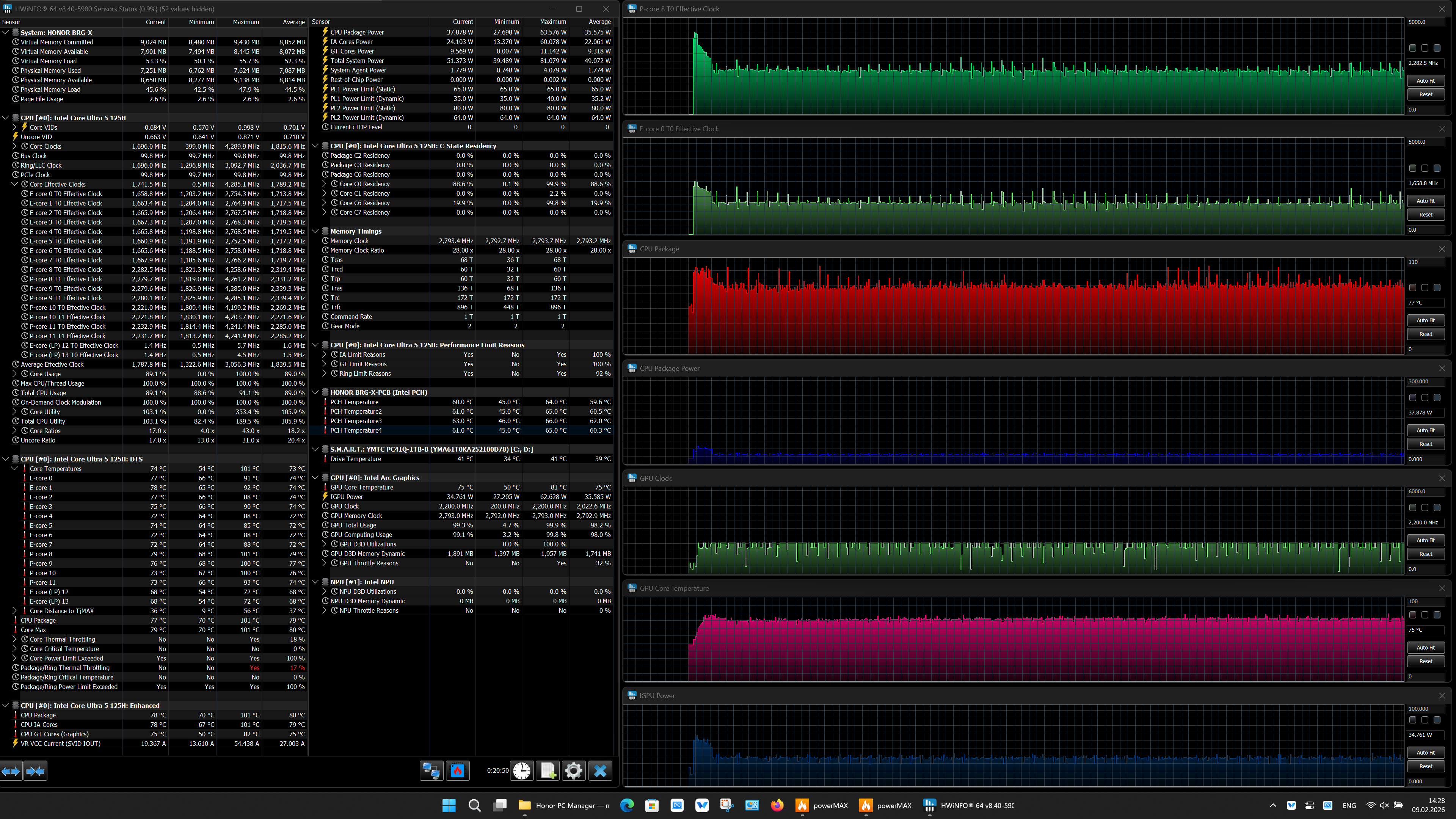Click the blue X close sensors icon
This screenshot has height=819, width=1456.
pos(600,770)
